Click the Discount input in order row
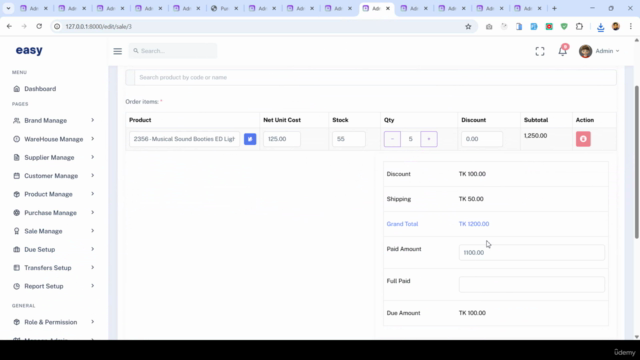The height and width of the screenshot is (360, 640). (x=482, y=139)
